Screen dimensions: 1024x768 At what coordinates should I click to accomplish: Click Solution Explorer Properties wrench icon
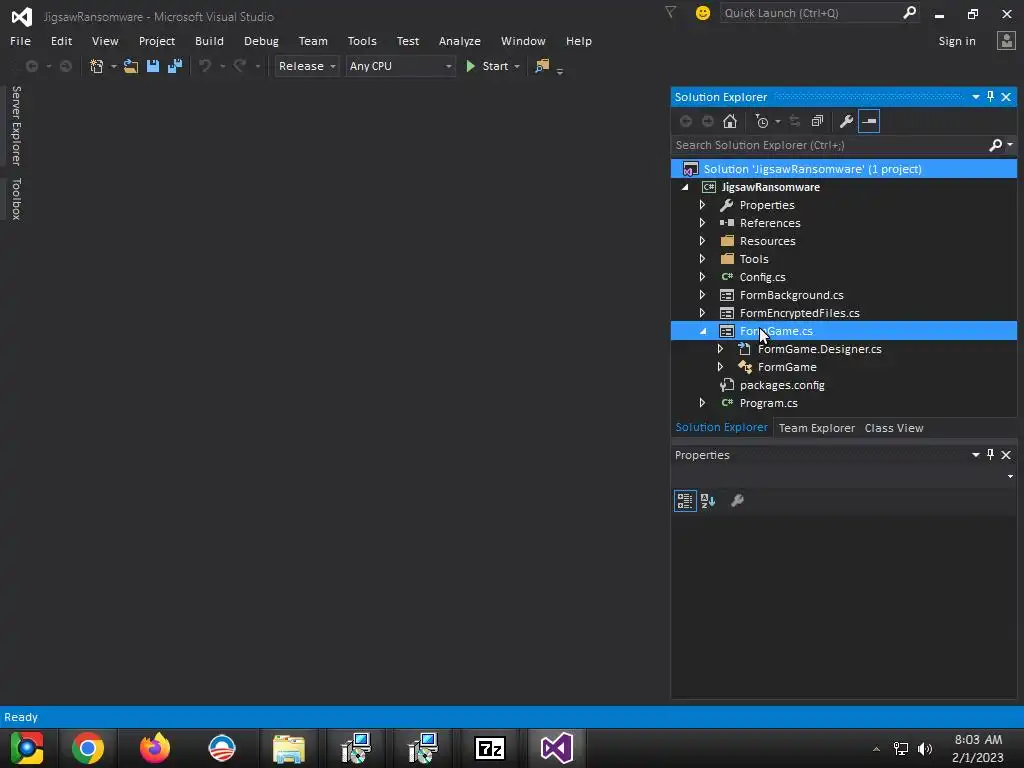[846, 121]
